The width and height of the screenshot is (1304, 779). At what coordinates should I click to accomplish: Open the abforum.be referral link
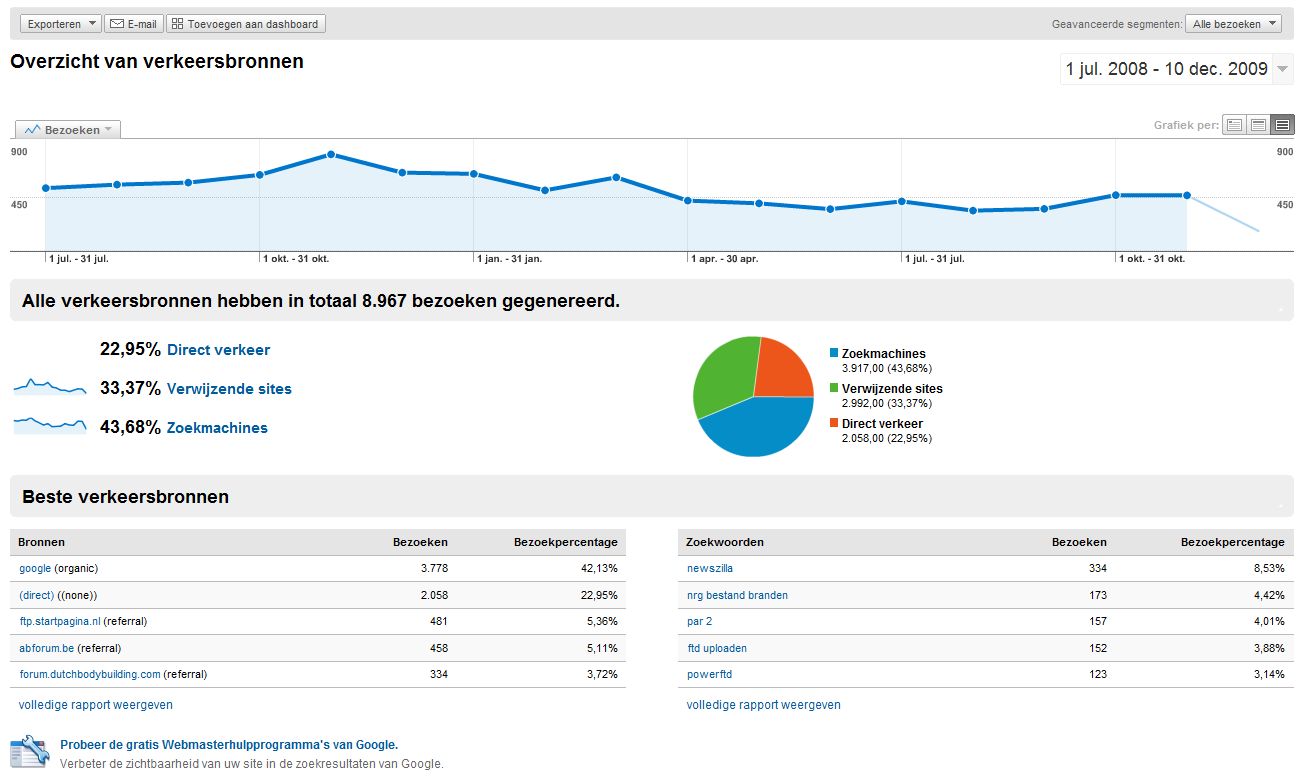point(46,648)
